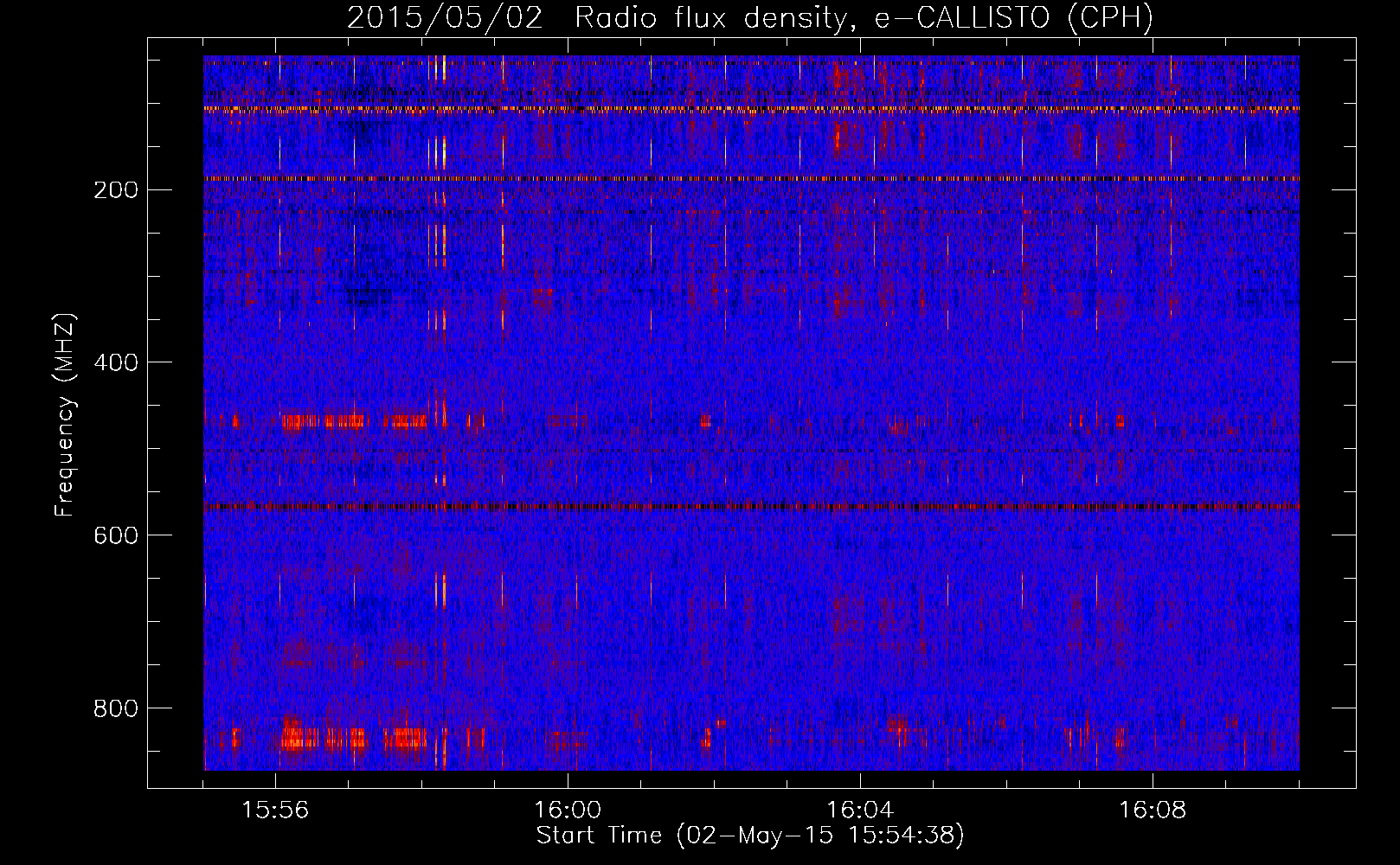Click the '16:08' time tick label
Viewport: 1400px width, 865px height.
point(1153,811)
